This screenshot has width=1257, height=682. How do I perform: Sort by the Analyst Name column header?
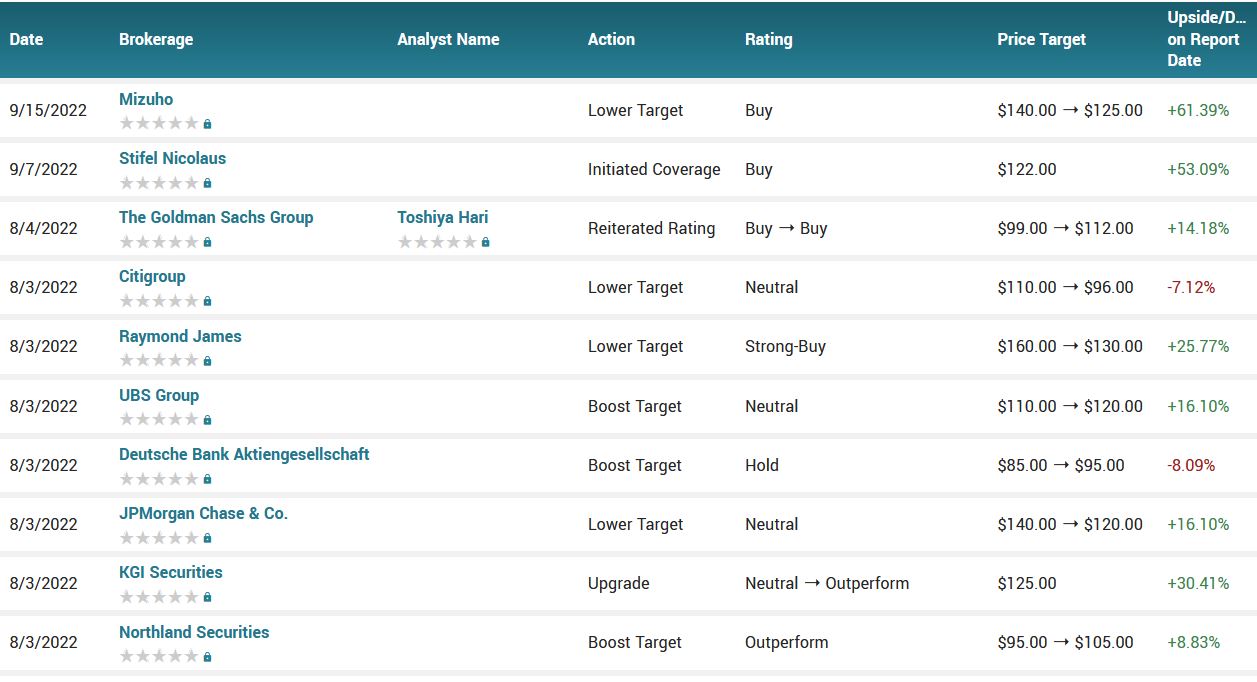pos(448,39)
